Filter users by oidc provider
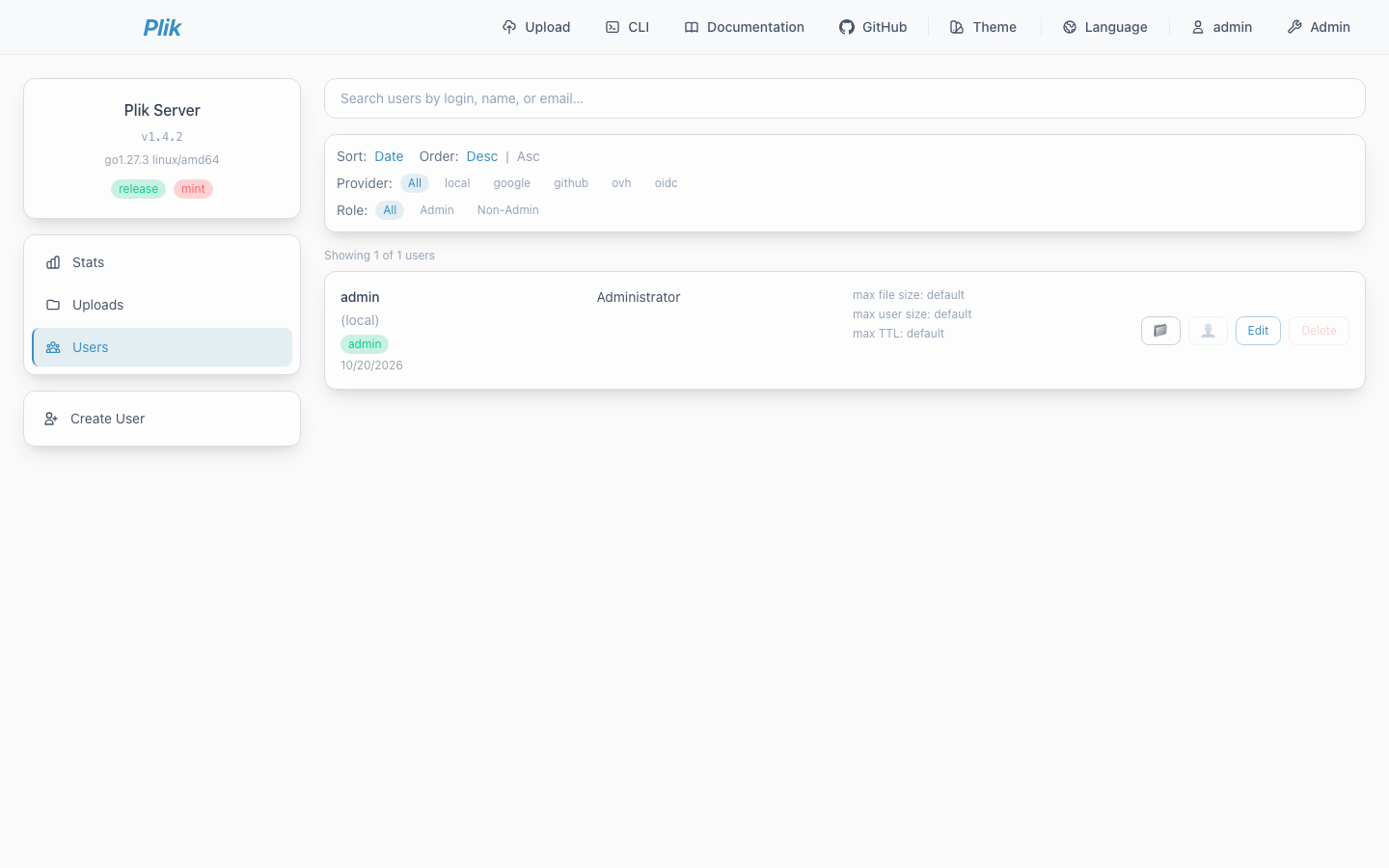 click(667, 183)
